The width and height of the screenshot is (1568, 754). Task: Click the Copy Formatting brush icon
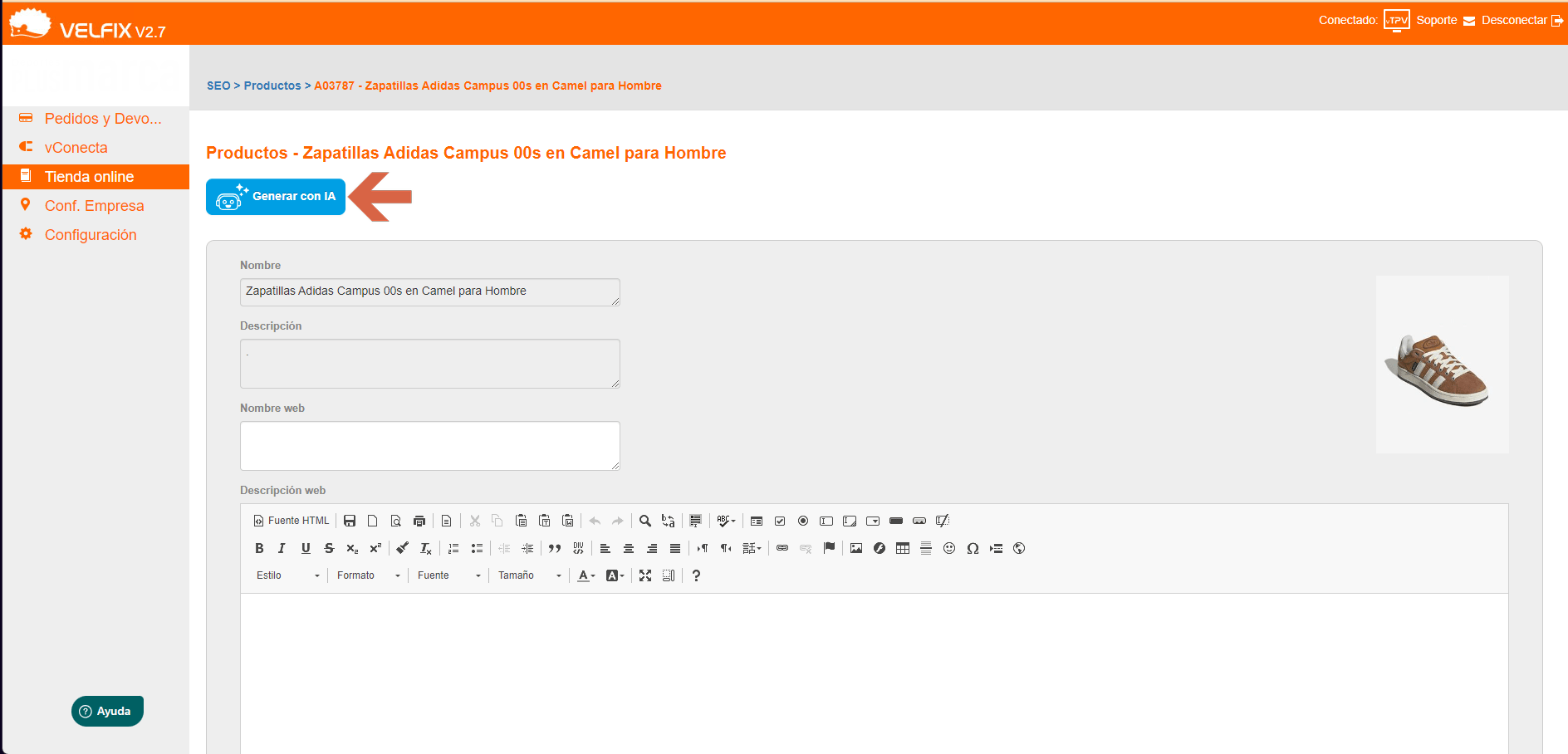pyautogui.click(x=403, y=548)
